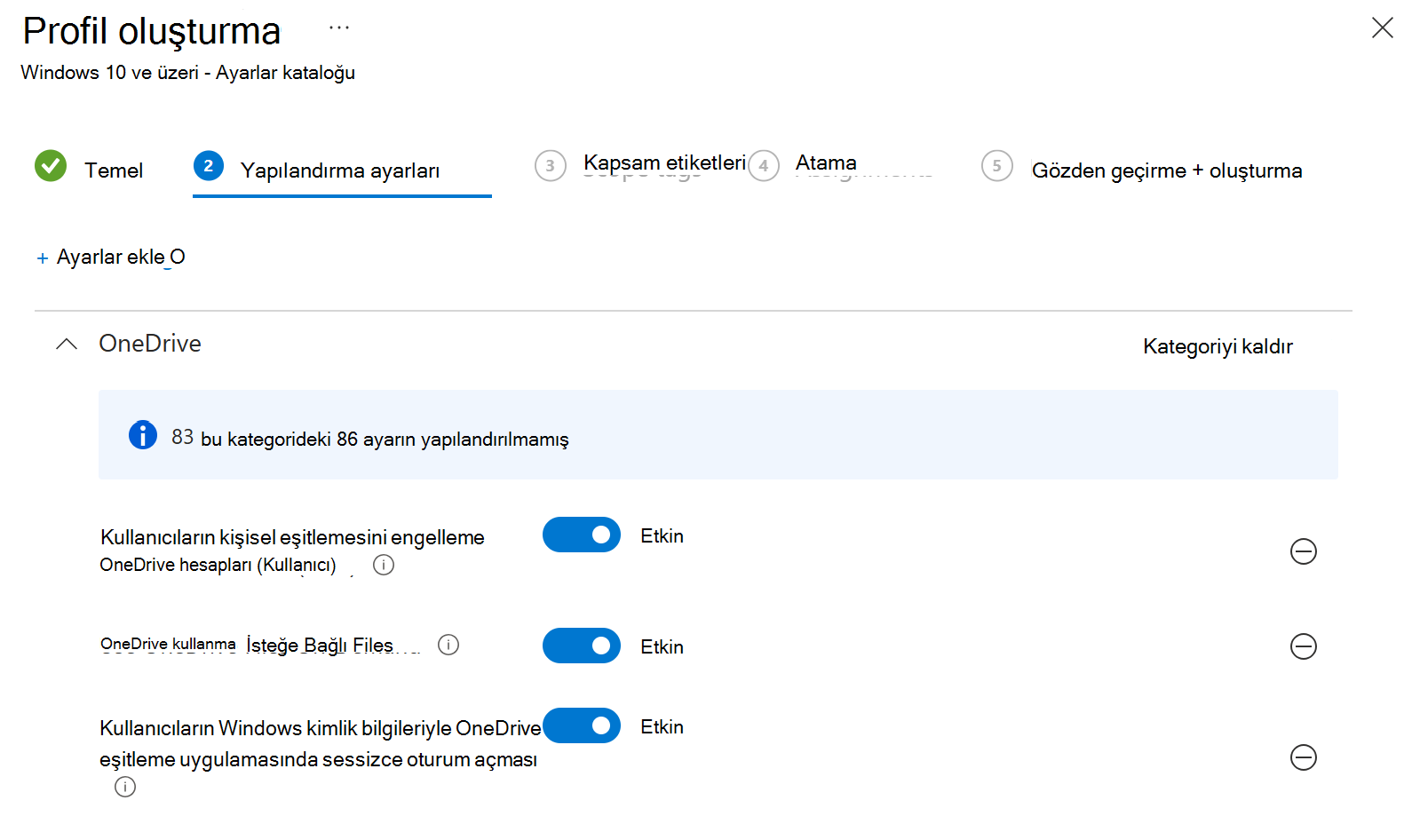This screenshot has width=1412, height=840.
Task: Click the step 4 number circle
Action: pyautogui.click(x=764, y=165)
